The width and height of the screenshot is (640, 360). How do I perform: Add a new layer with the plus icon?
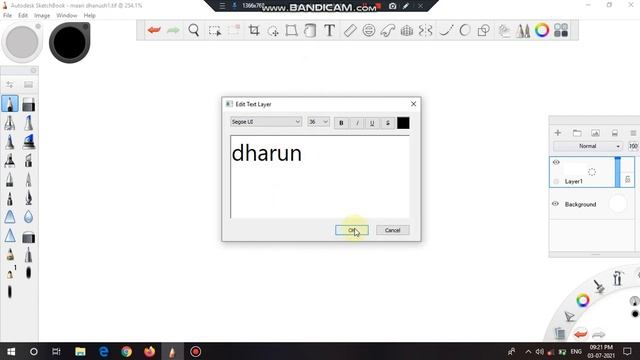(x=558, y=133)
